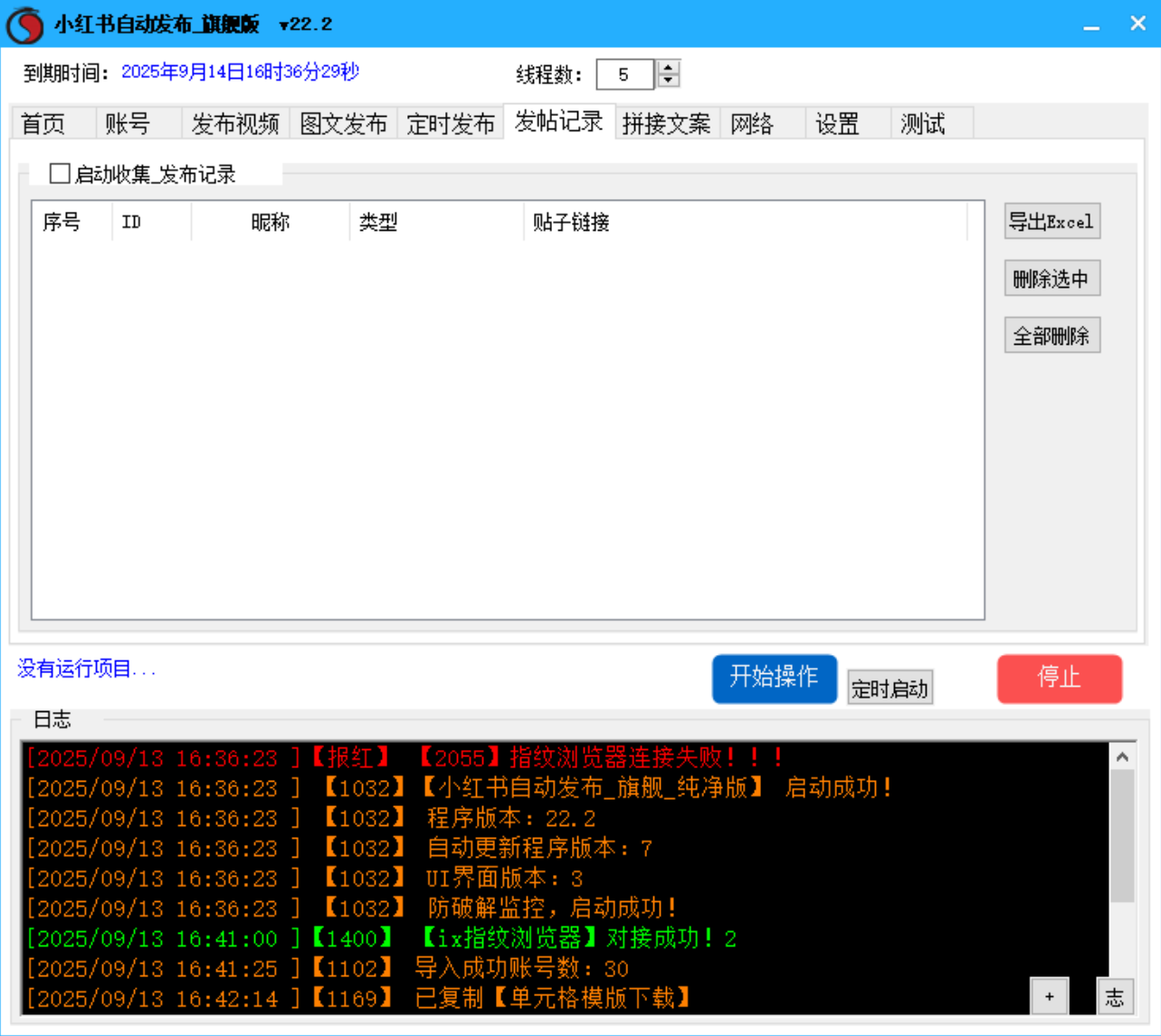This screenshot has width=1161, height=1036.
Task: Click the "+" icon below the log
Action: tap(1050, 995)
